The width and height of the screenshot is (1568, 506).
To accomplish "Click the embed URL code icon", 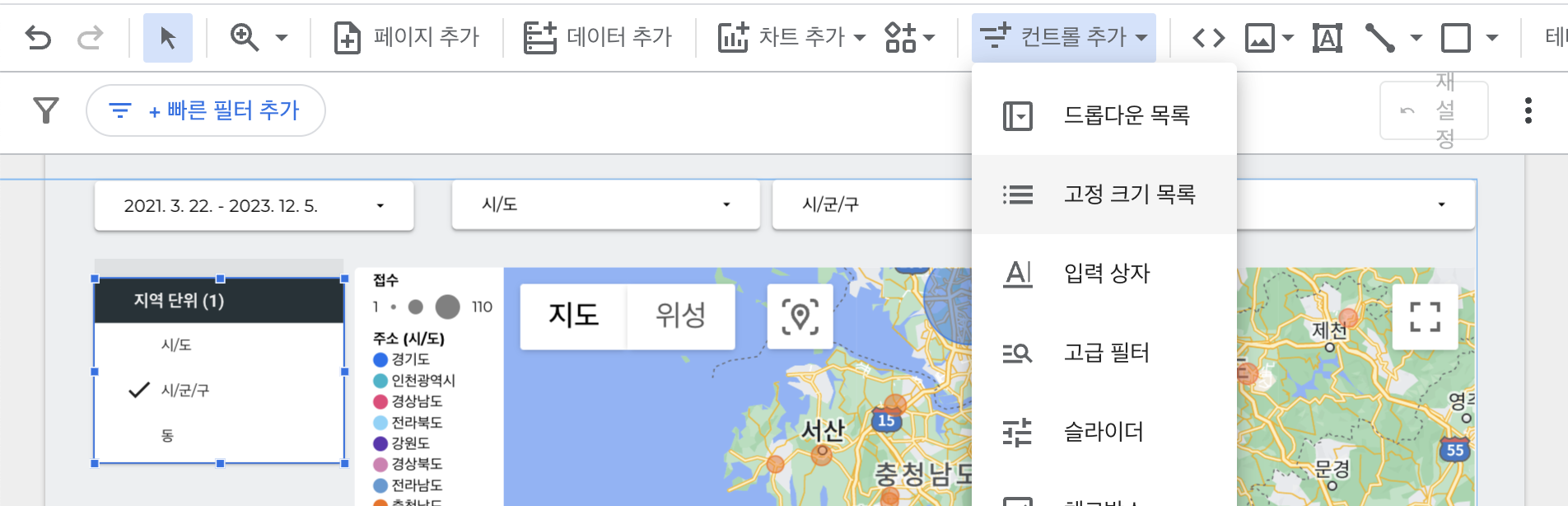I will point(1209,38).
